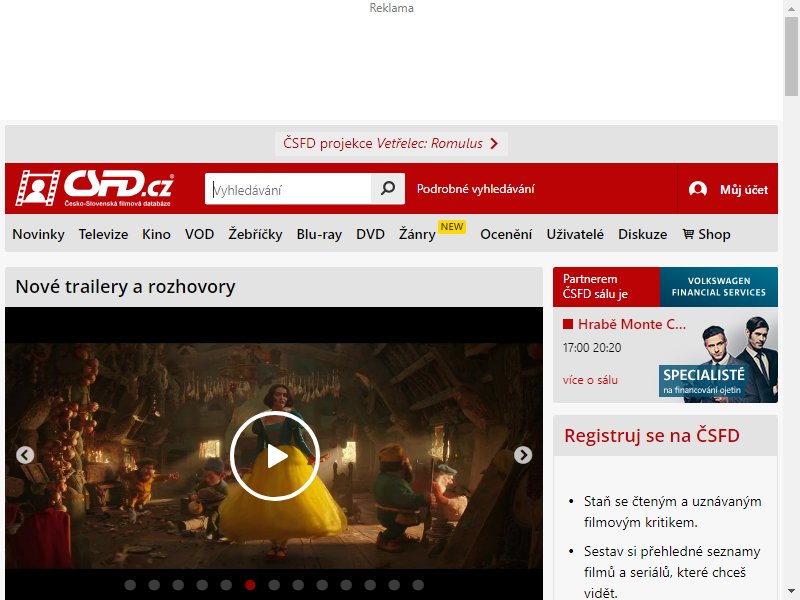Go to previous trailer with left arrow
Screen dimensions: 800x600
coord(25,455)
